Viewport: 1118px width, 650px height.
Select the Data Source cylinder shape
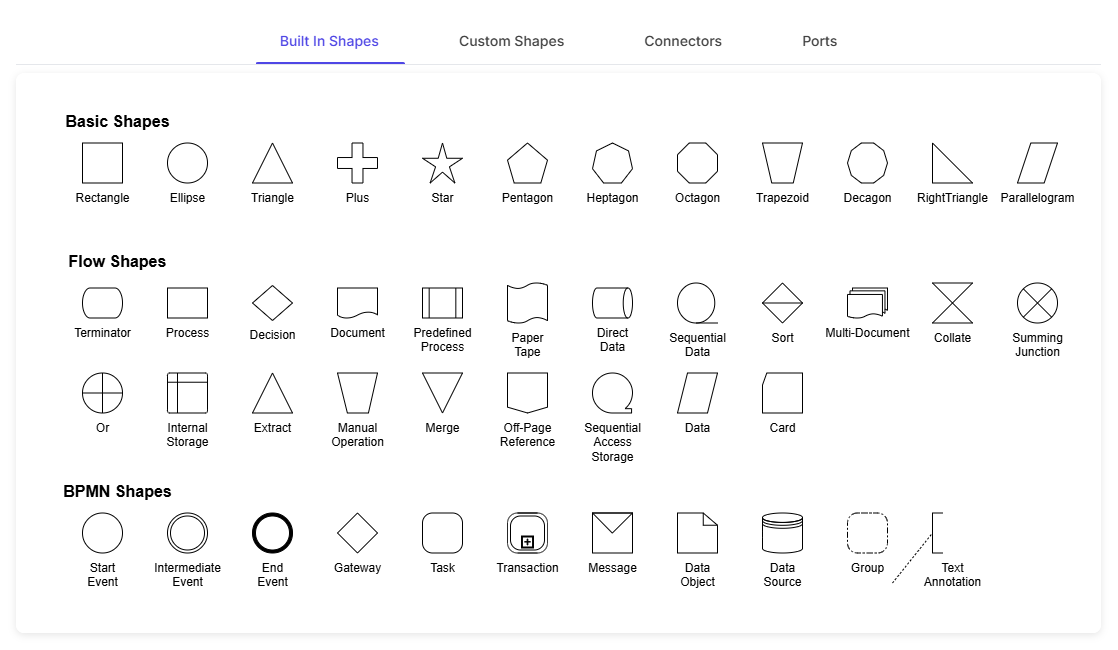(x=782, y=532)
